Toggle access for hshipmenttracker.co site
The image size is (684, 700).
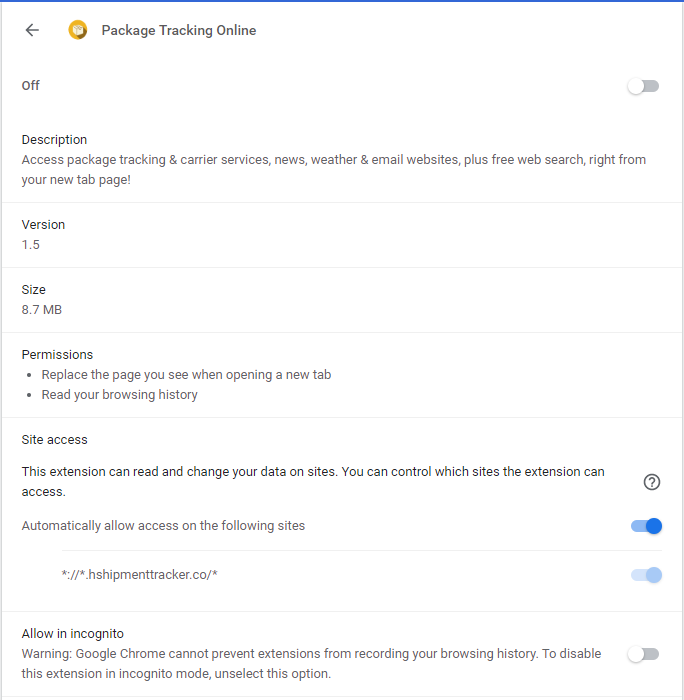pos(647,575)
